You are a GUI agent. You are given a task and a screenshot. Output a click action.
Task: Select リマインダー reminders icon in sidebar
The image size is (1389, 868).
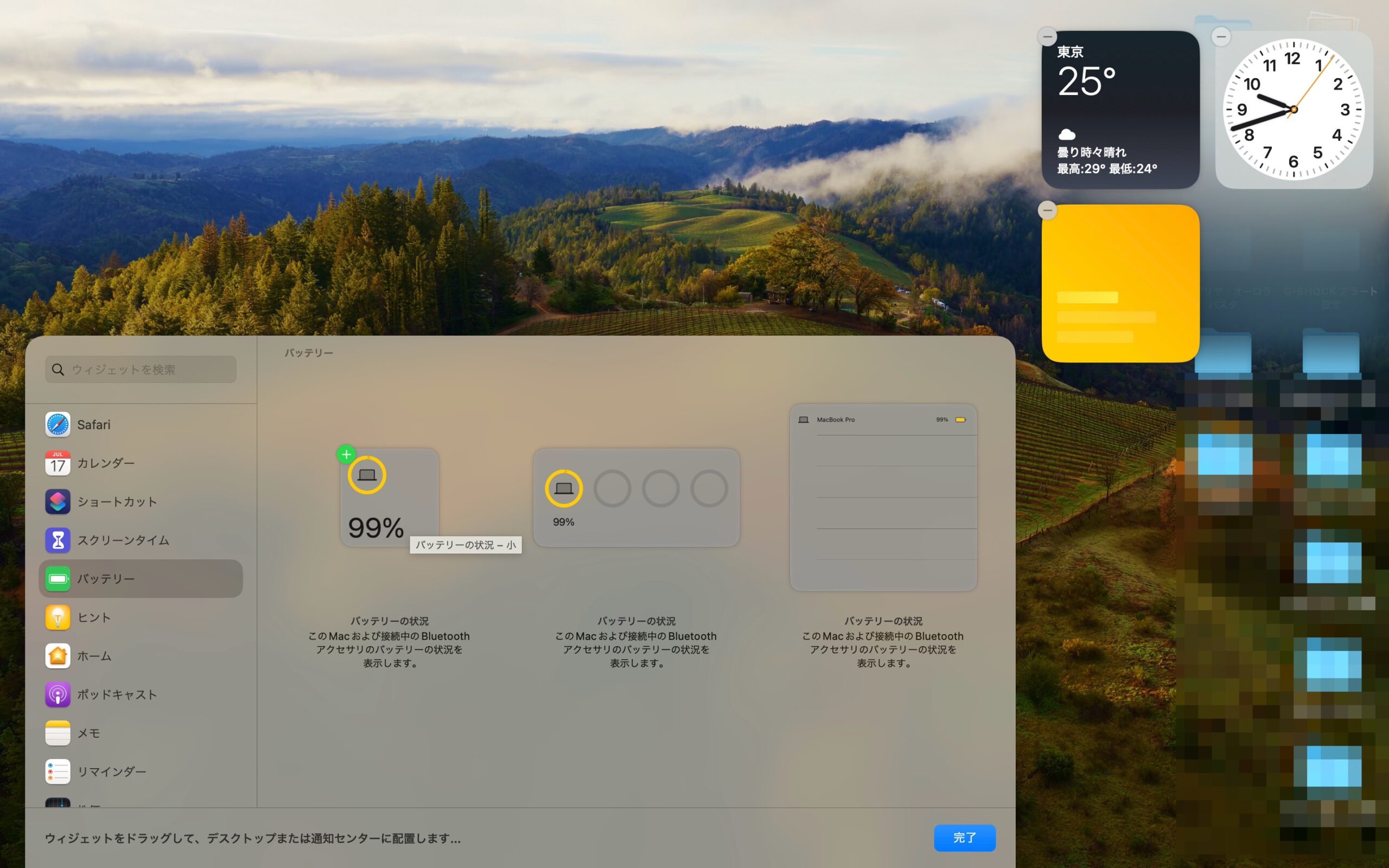point(58,771)
